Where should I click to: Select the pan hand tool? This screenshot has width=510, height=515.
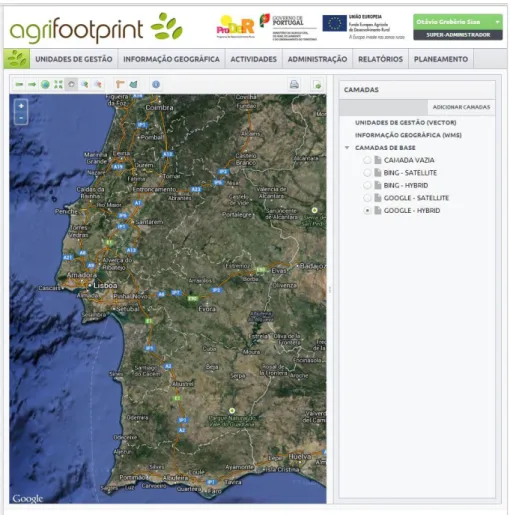71,85
